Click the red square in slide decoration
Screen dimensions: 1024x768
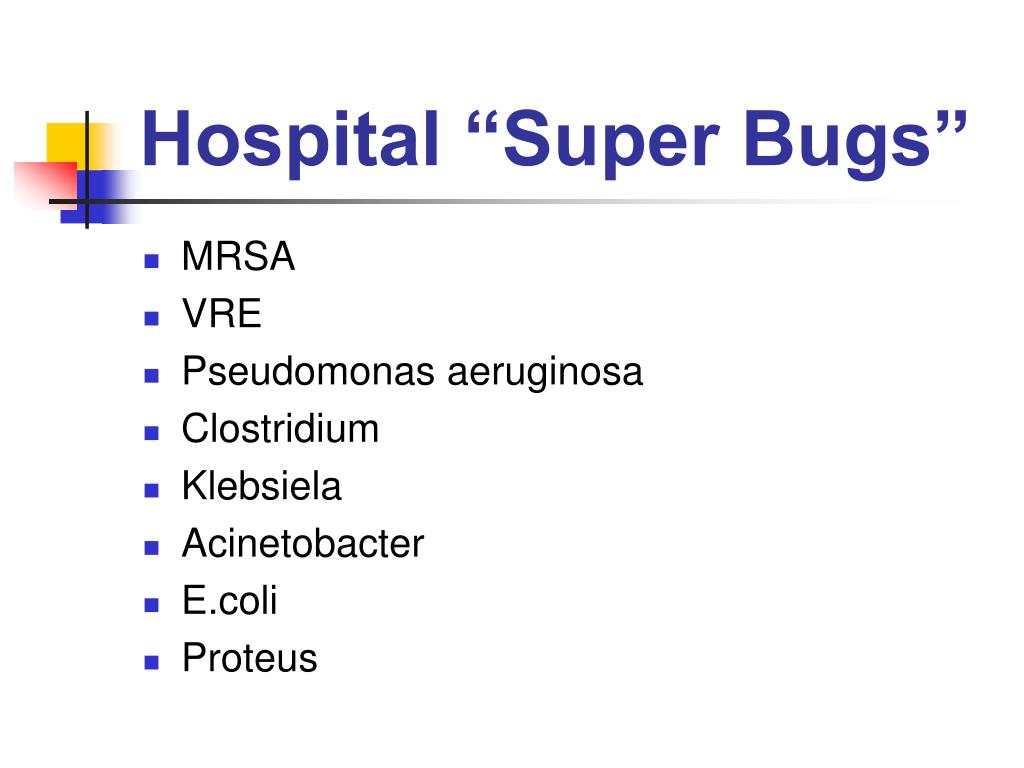[x=44, y=186]
